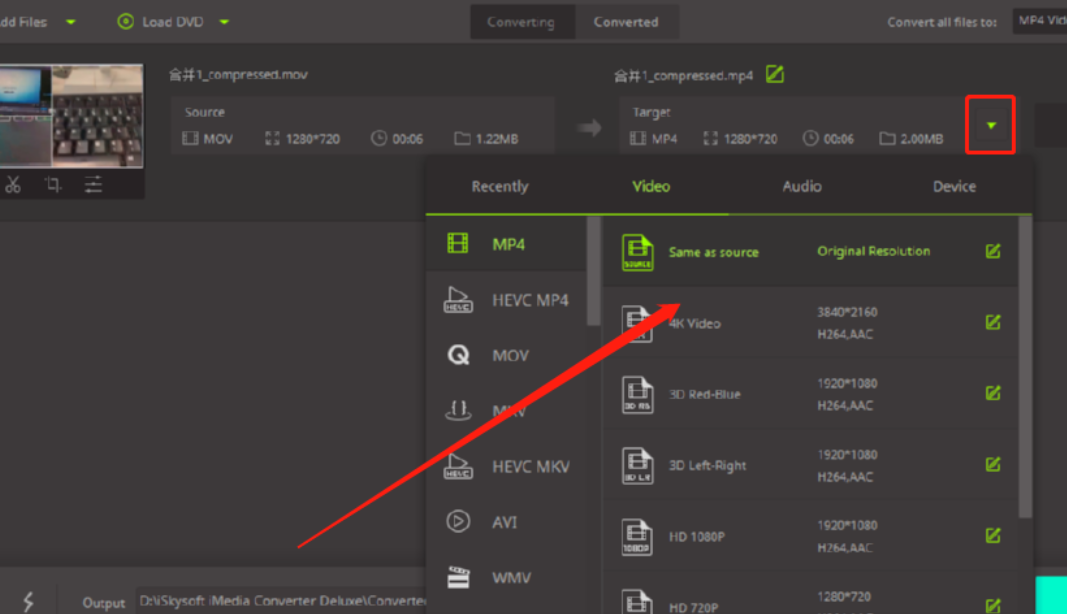Expand the target format dropdown arrow

[x=990, y=125]
